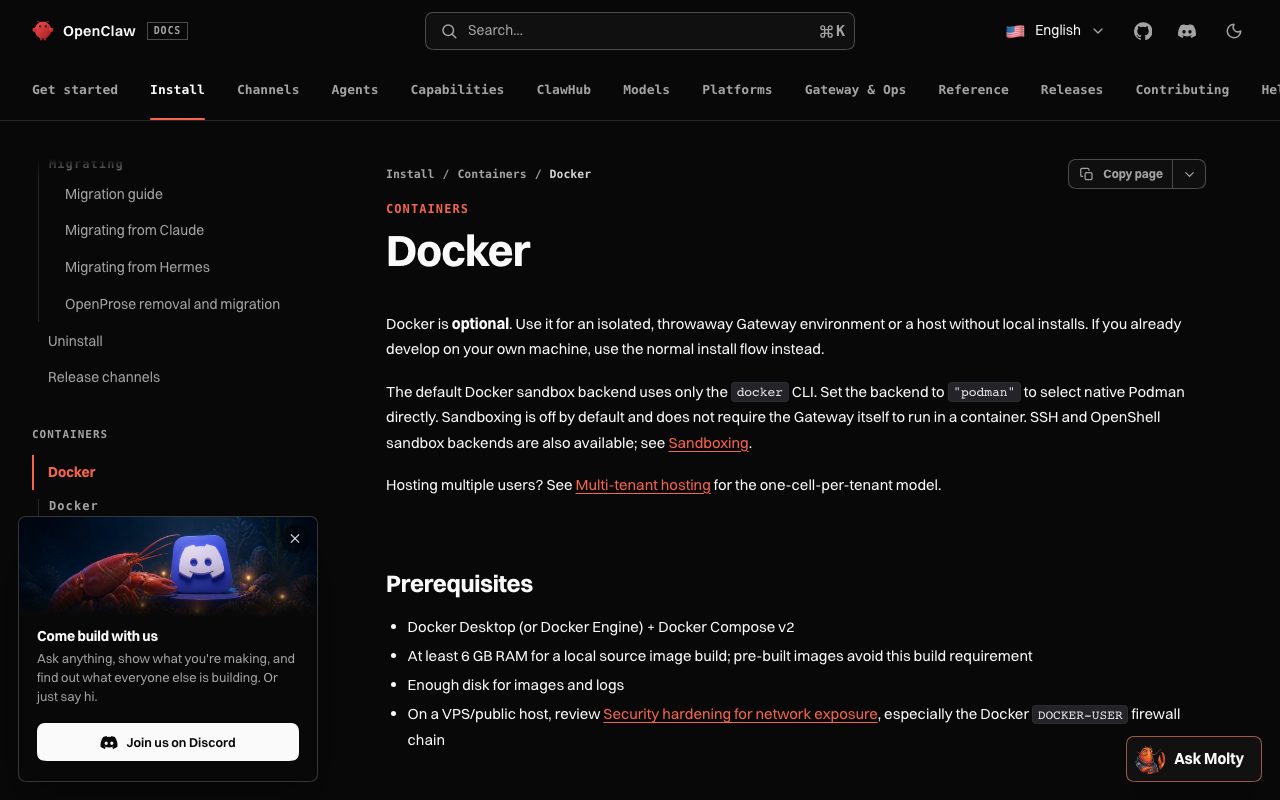Click the Copy page button

click(1121, 174)
